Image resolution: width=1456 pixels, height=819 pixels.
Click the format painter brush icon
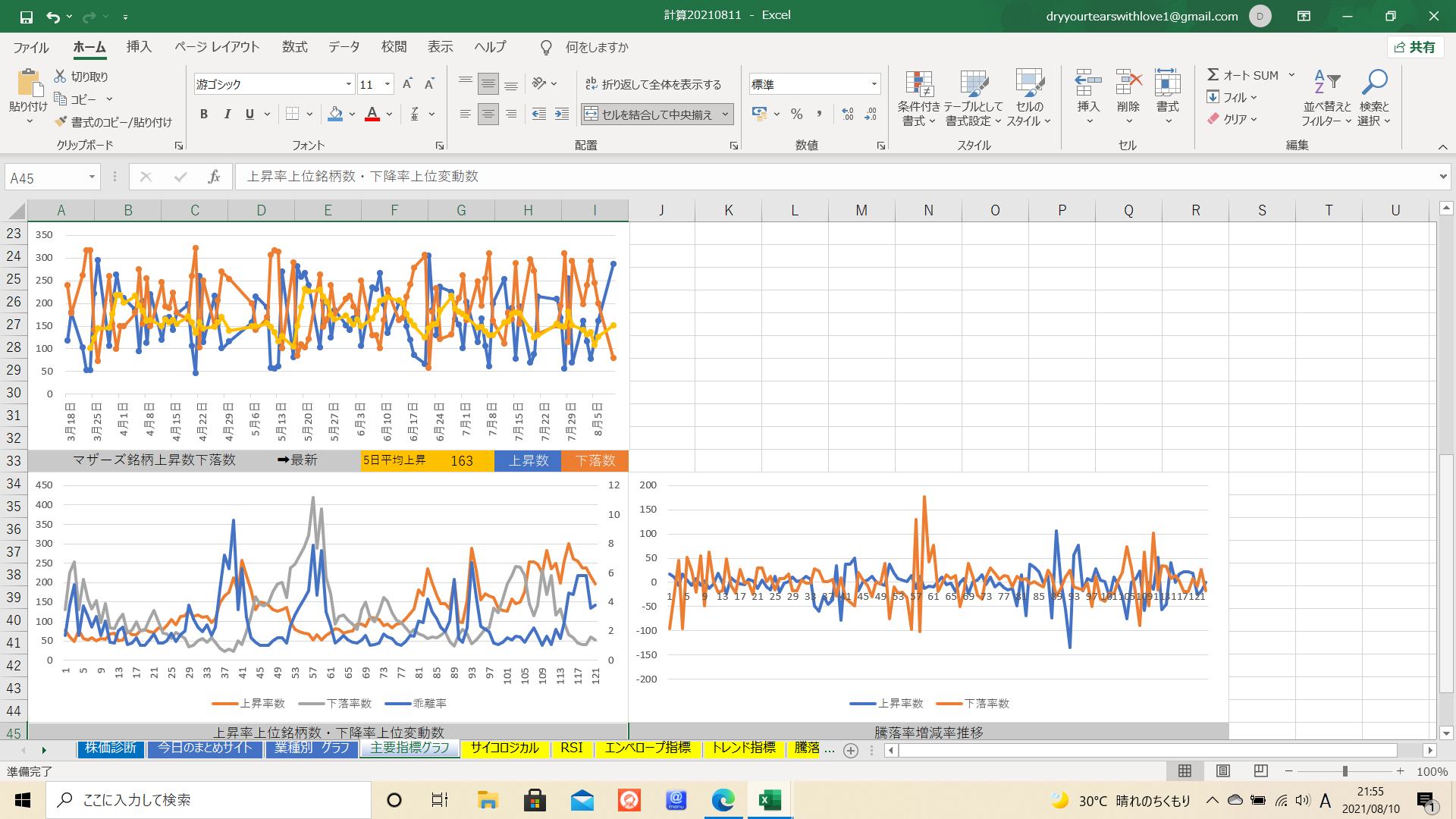[61, 122]
